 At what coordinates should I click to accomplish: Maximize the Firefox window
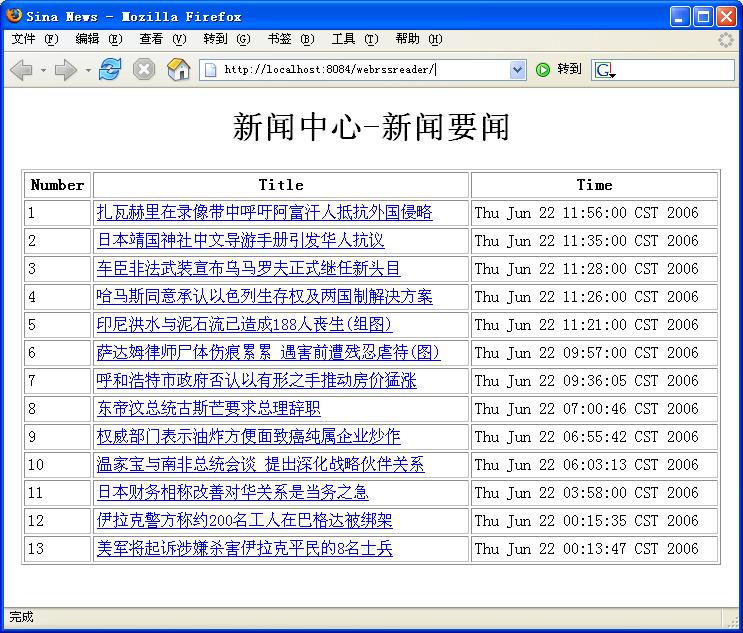[703, 17]
